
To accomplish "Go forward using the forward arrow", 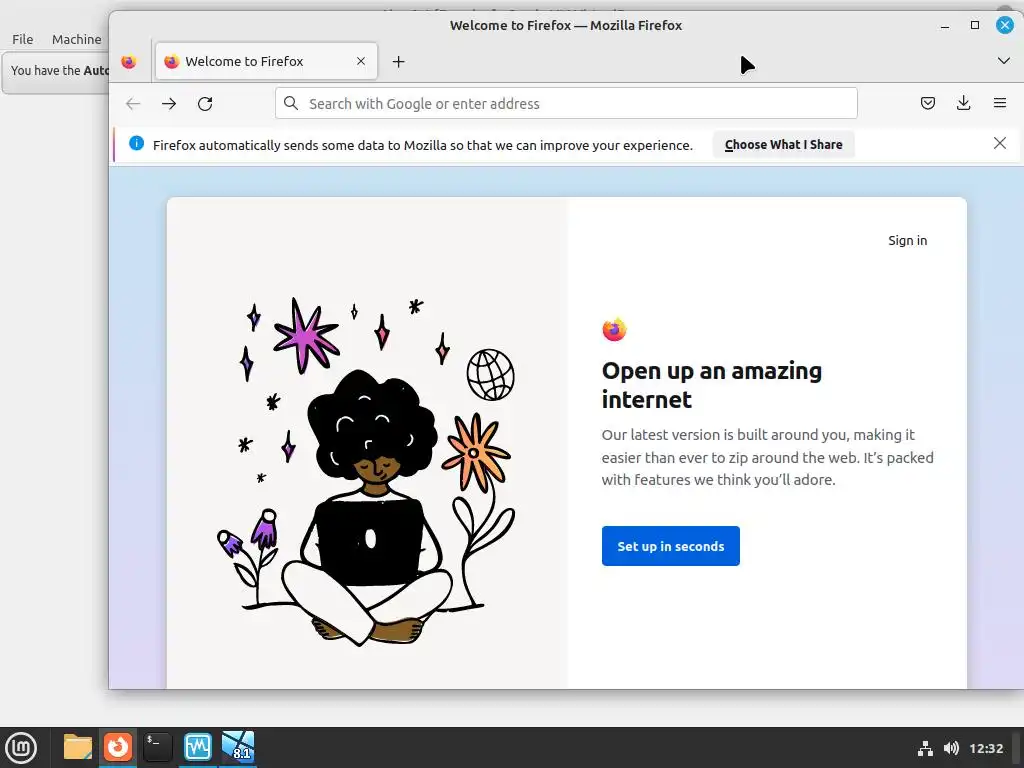I will (x=169, y=103).
